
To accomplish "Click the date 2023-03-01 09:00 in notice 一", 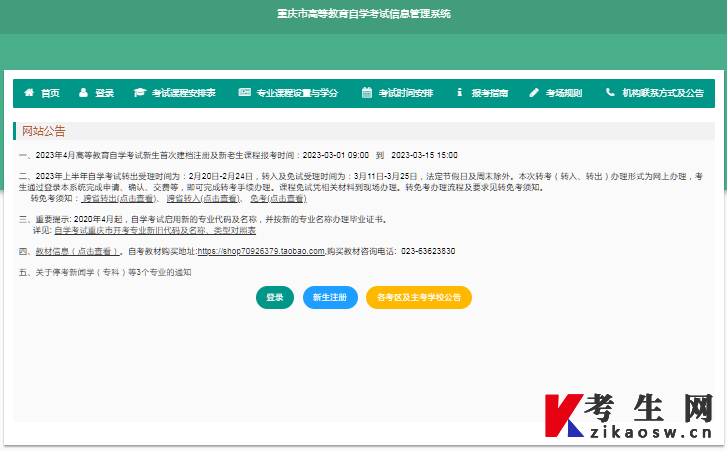I will click(x=336, y=155).
